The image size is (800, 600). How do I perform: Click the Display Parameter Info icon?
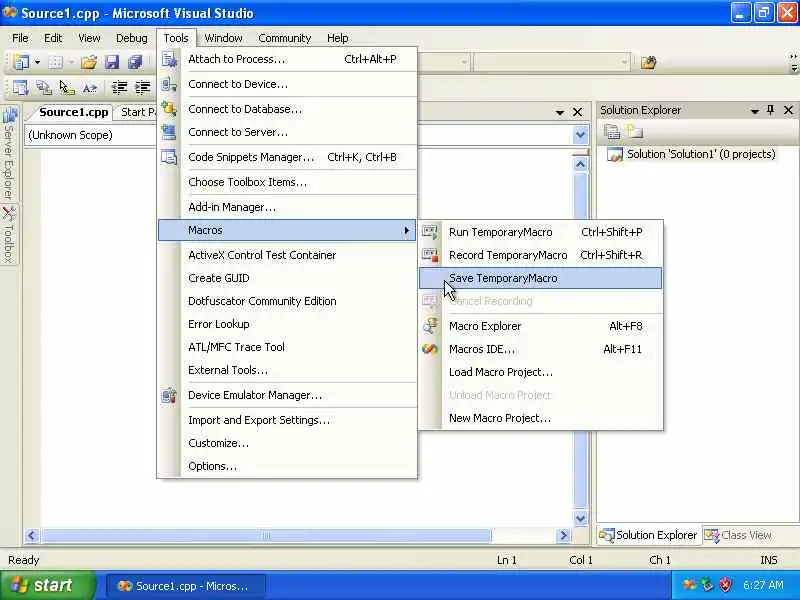[44, 88]
